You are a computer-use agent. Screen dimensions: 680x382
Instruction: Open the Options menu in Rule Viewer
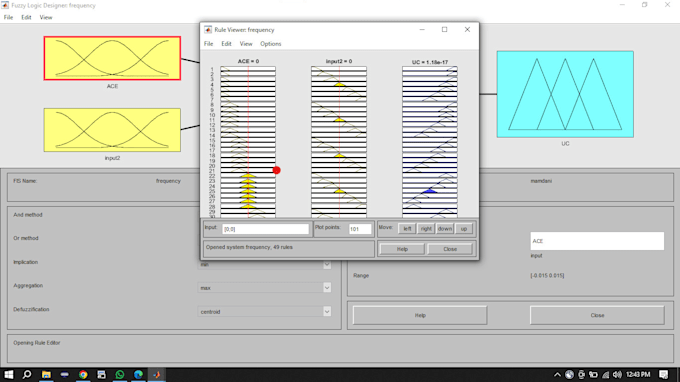click(x=271, y=44)
